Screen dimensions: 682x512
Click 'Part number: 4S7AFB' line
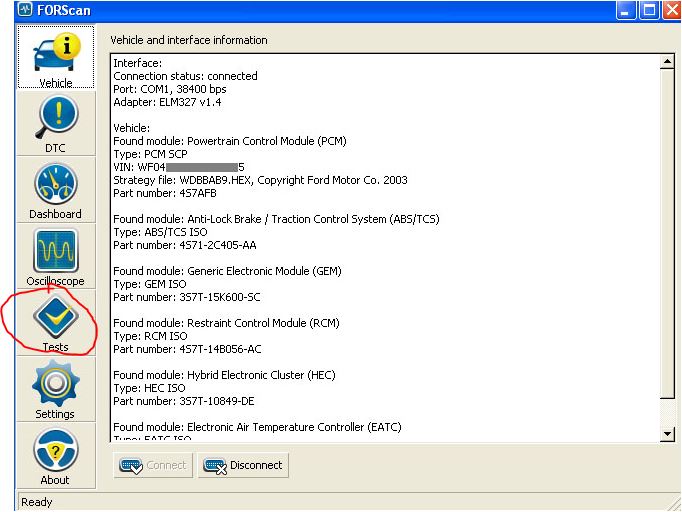tap(165, 193)
